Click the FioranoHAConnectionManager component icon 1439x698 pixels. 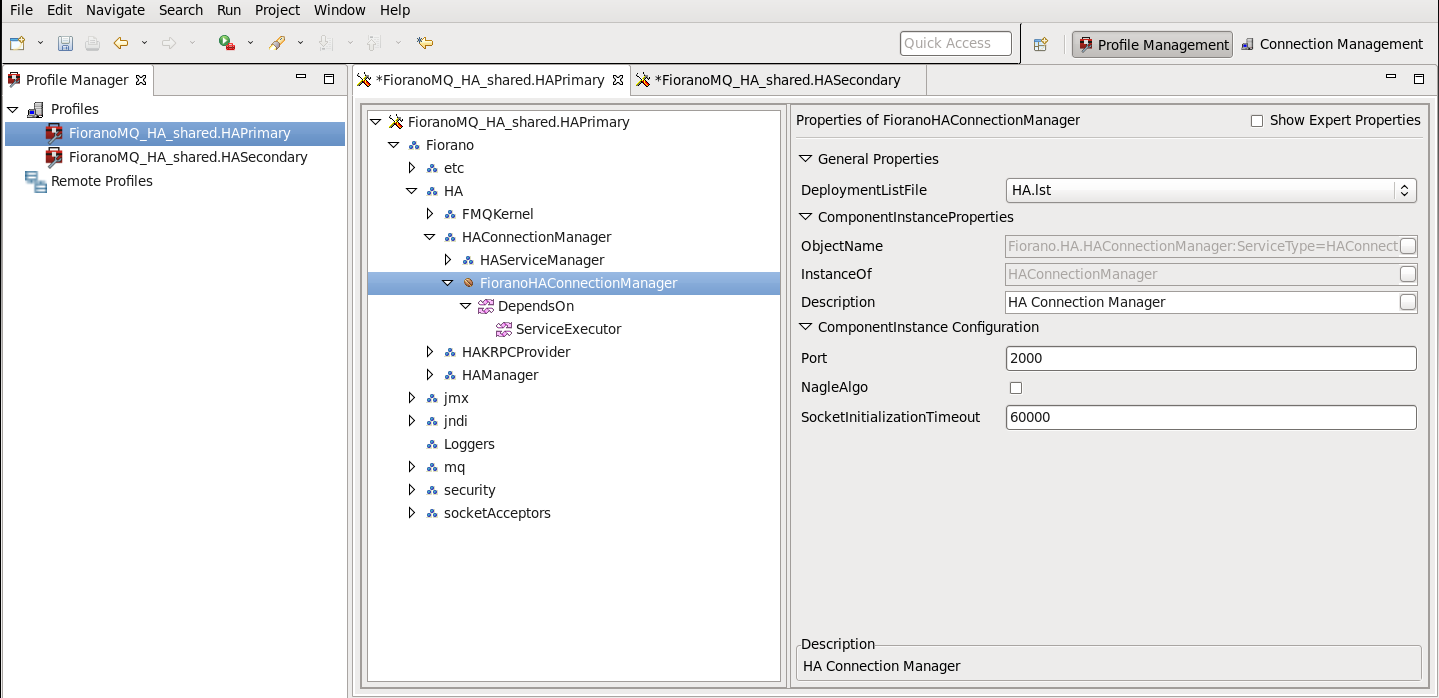[468, 283]
